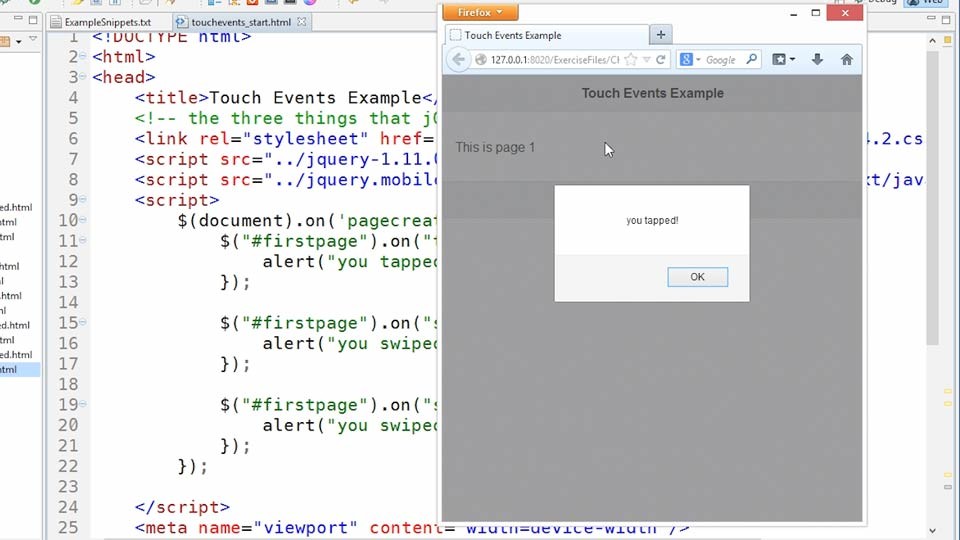
Task: Click the "you tapped!" alert message
Action: coord(652,220)
